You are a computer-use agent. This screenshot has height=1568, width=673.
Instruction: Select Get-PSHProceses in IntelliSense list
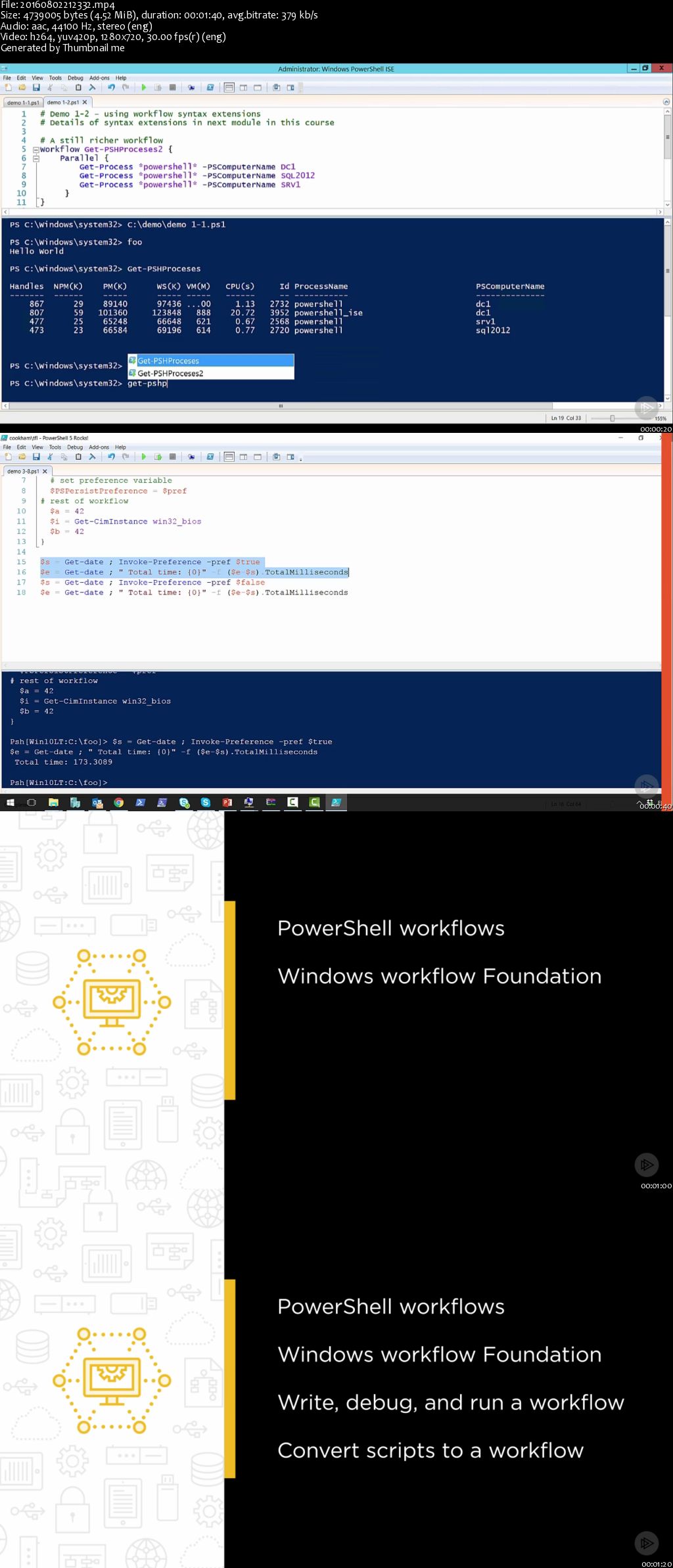(211, 361)
